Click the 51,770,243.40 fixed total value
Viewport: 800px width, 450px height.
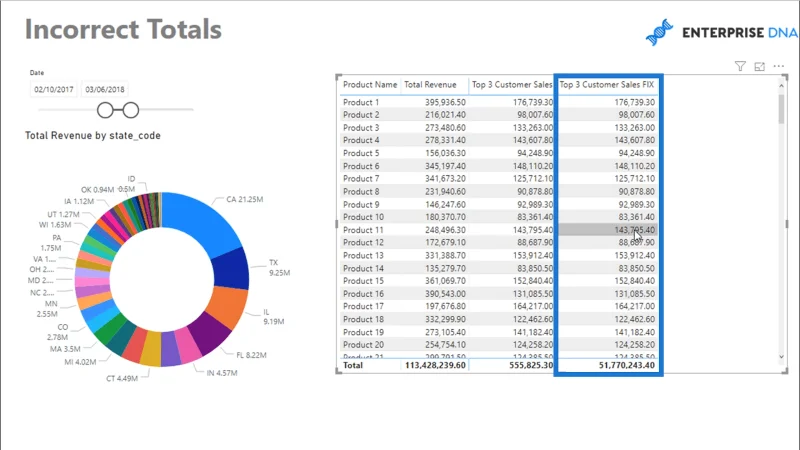[627, 365]
